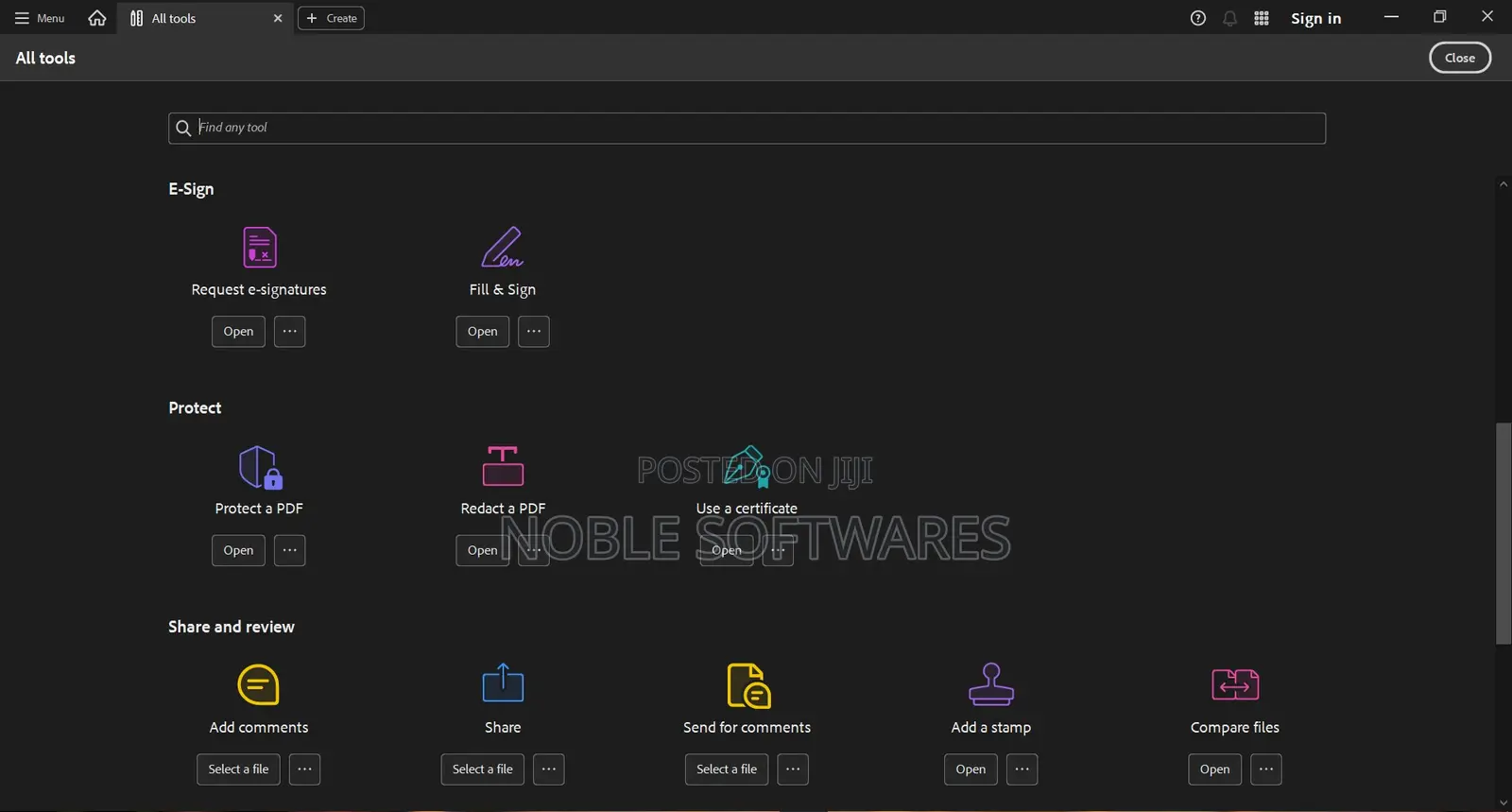Screen dimensions: 1512x812
Task: Click the Add comments label
Action: click(x=259, y=727)
